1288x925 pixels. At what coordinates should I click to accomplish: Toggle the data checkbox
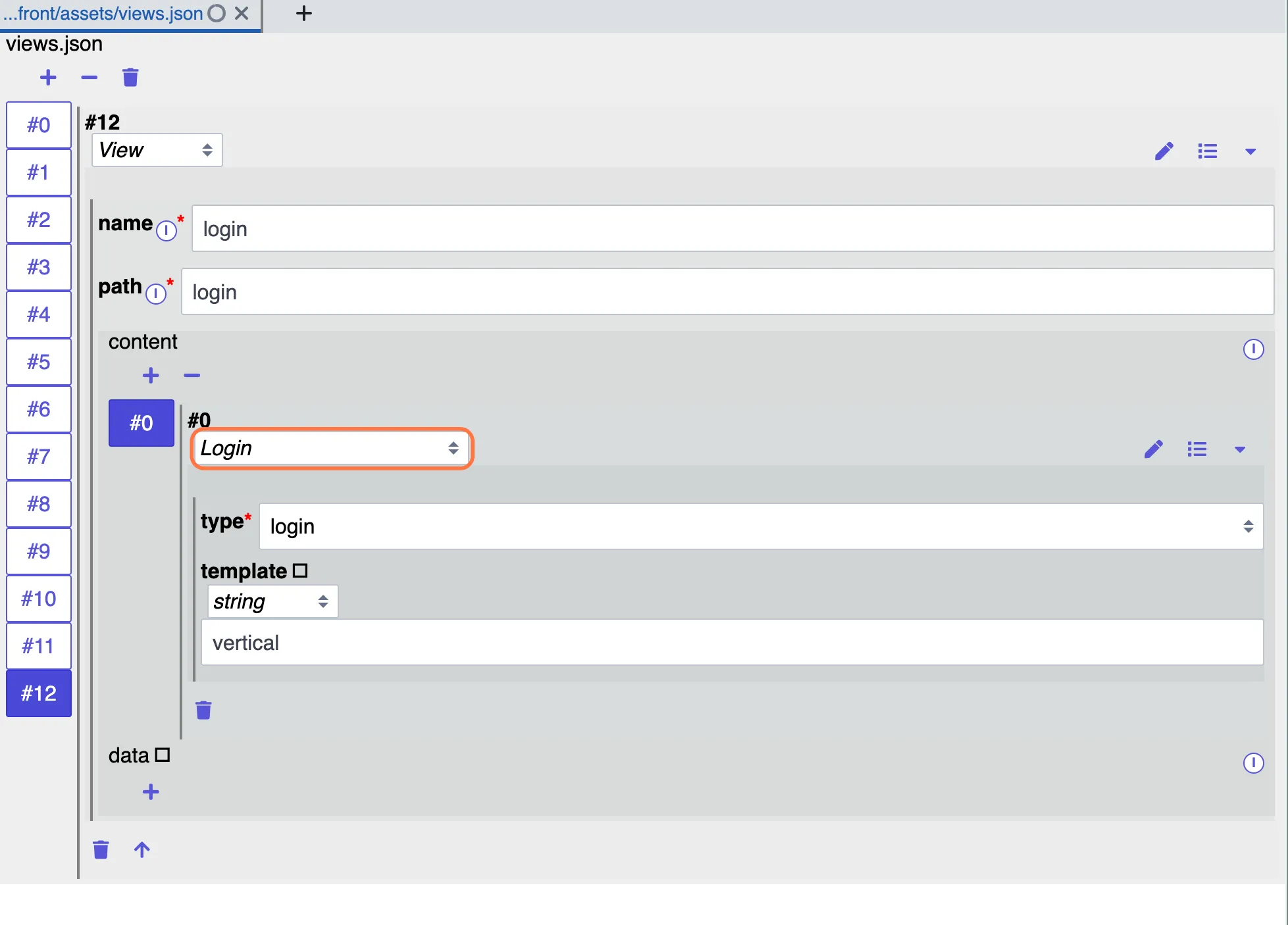[163, 755]
